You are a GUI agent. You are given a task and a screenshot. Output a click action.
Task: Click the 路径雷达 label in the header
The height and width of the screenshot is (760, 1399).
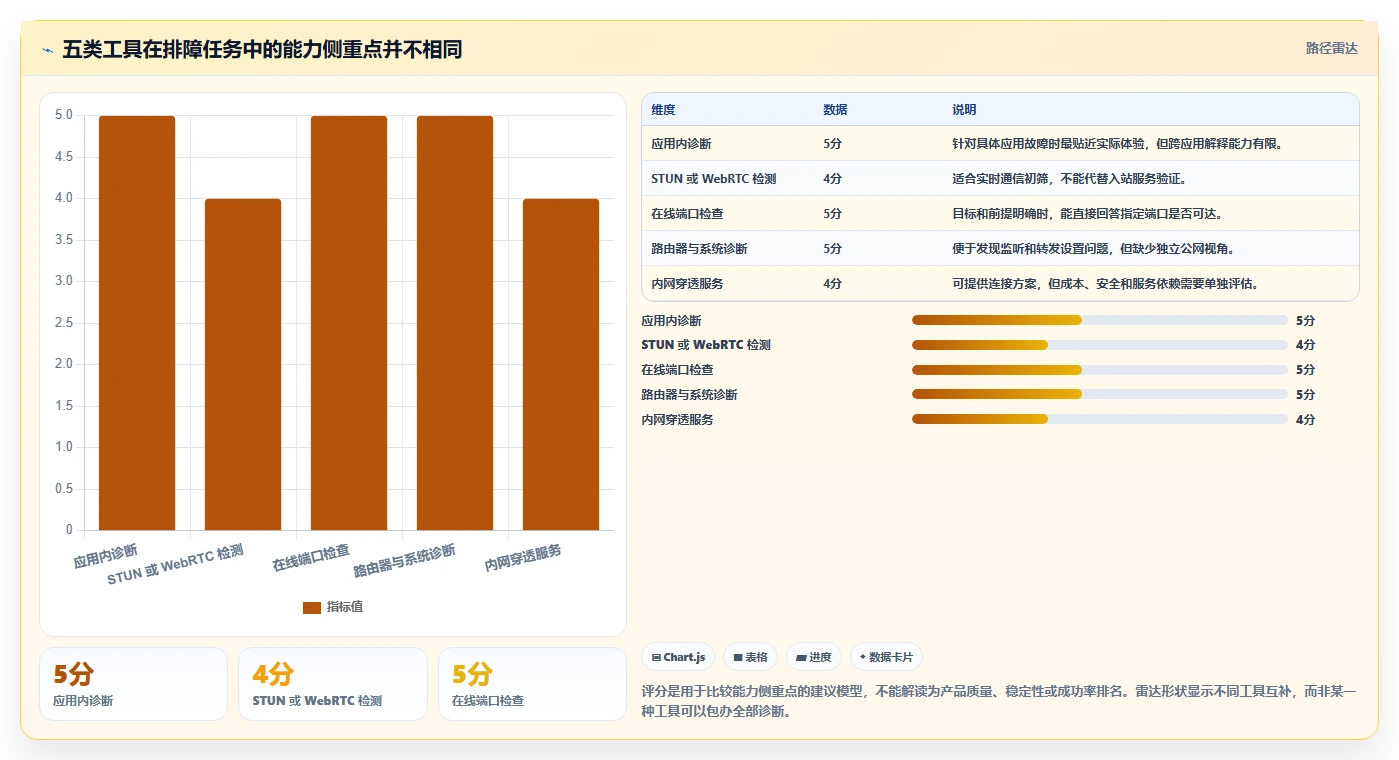(x=1331, y=48)
